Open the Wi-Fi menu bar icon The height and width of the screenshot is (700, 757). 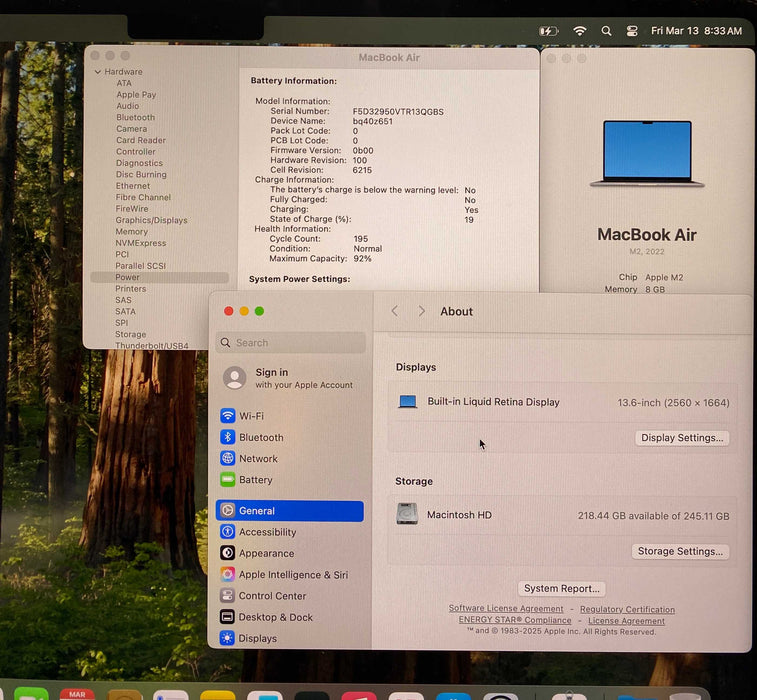point(580,31)
